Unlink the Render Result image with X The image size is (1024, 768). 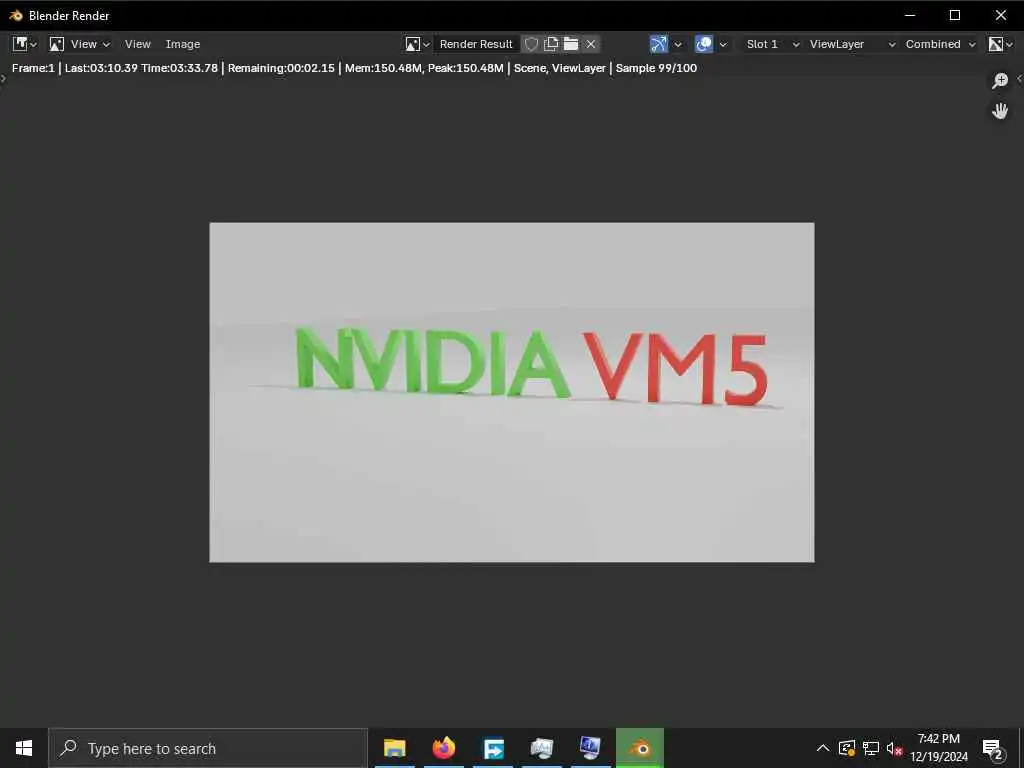point(591,44)
